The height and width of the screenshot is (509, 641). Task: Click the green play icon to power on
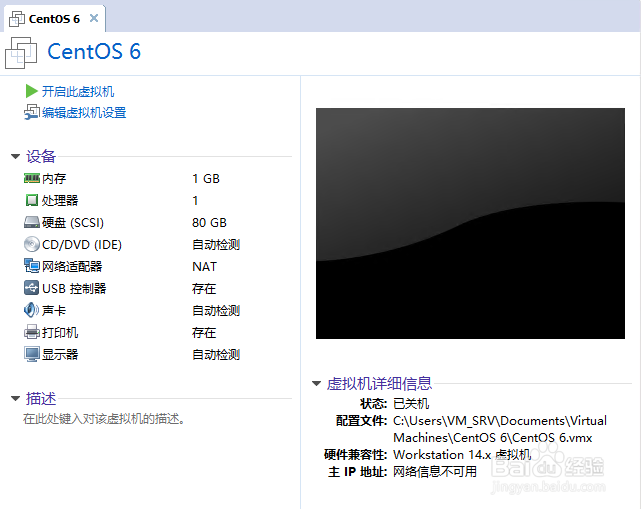coord(31,91)
